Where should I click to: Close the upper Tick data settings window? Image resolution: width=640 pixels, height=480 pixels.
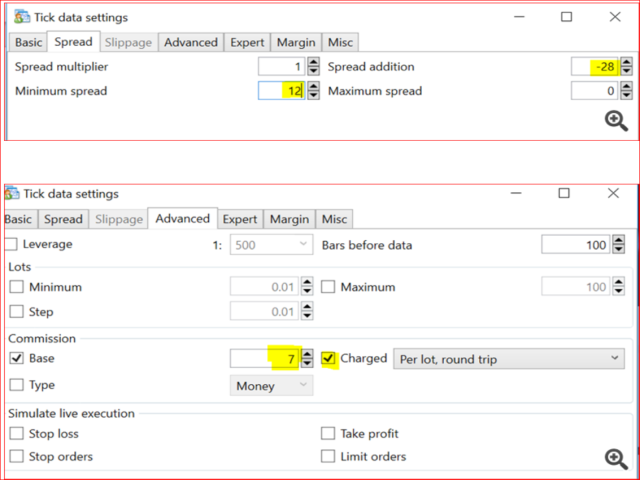pos(615,17)
